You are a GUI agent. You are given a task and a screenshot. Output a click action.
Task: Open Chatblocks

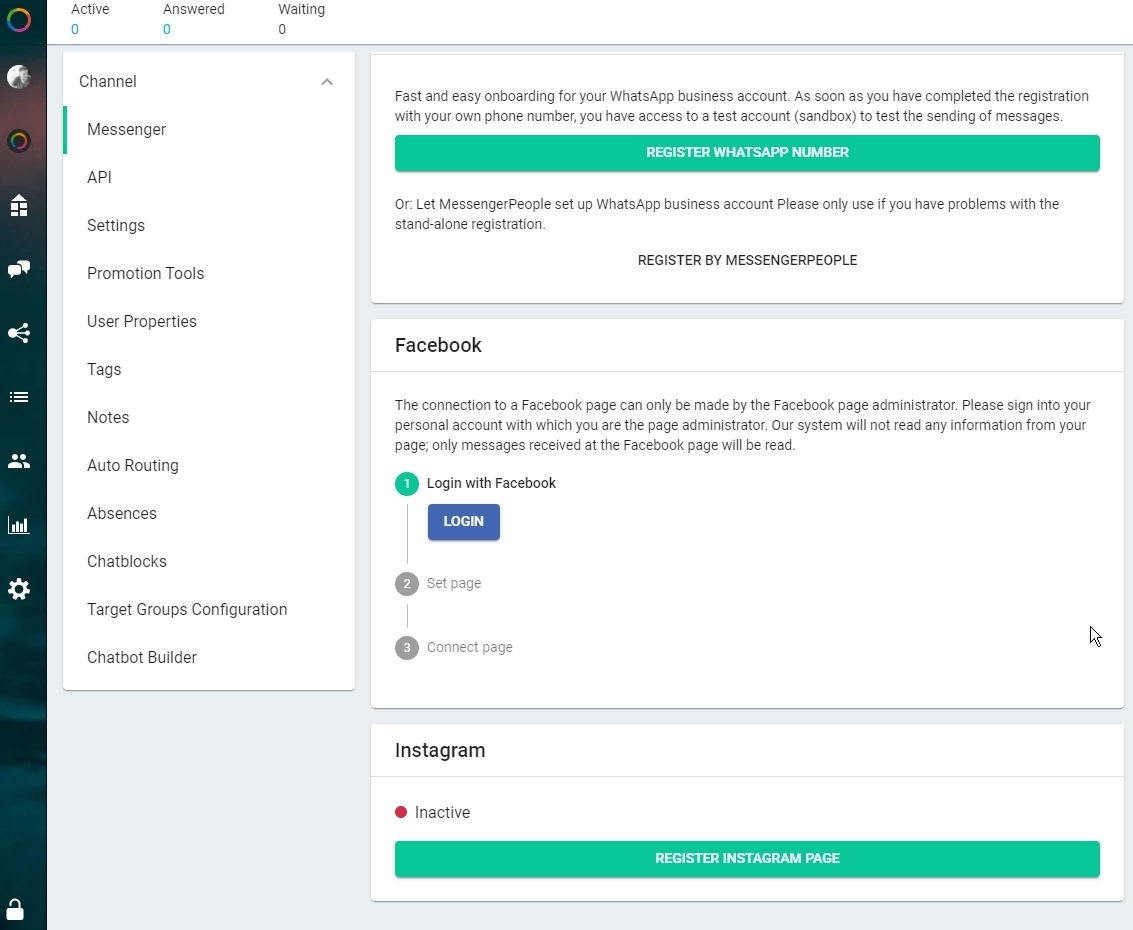[x=209, y=561]
